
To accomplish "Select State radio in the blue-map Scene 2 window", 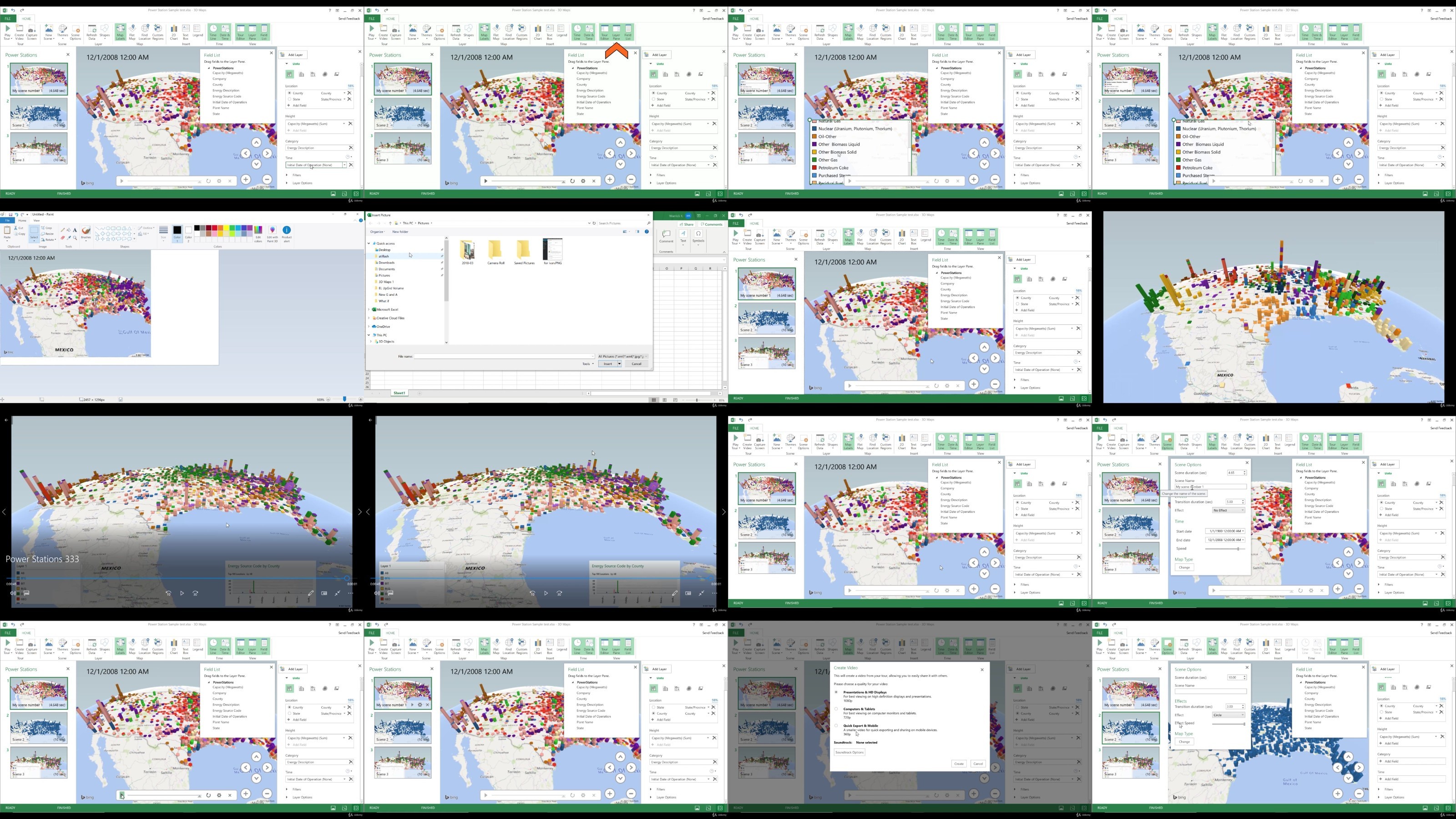I will pos(1381,712).
